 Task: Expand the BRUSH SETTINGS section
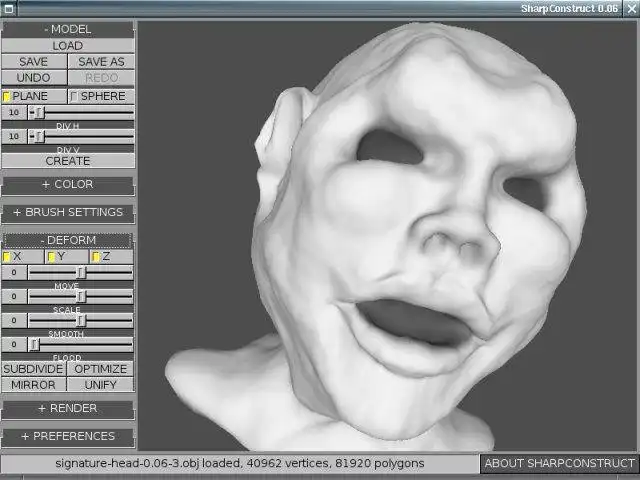[x=68, y=212]
